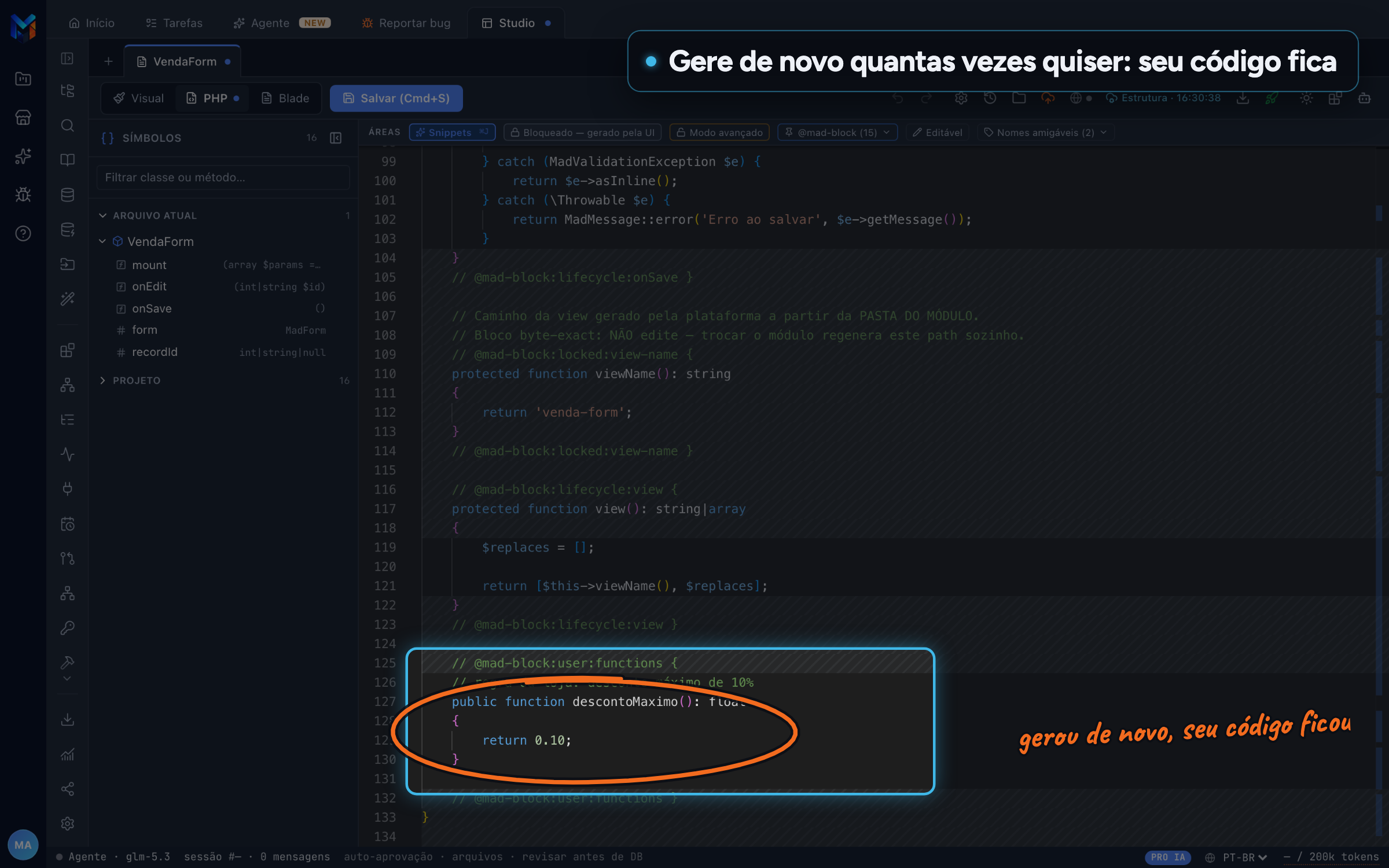This screenshot has height=868, width=1389.
Task: Click the key icon in sidebar
Action: [x=68, y=628]
